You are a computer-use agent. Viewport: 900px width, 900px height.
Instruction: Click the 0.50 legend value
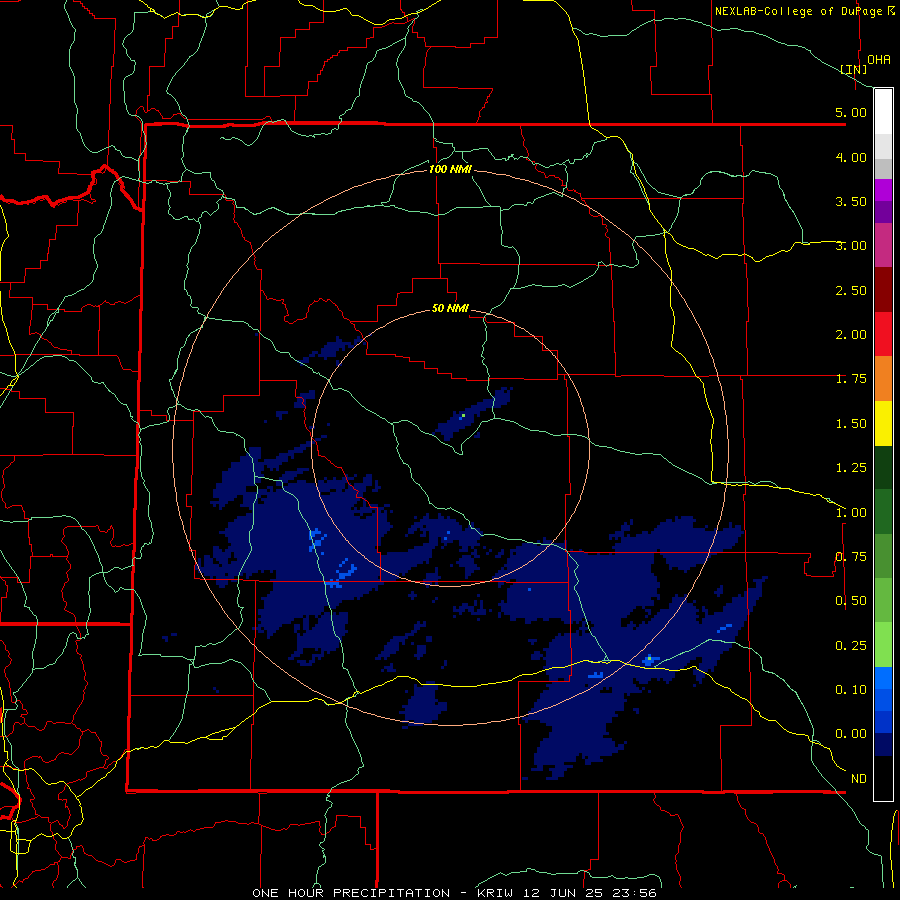[851, 601]
